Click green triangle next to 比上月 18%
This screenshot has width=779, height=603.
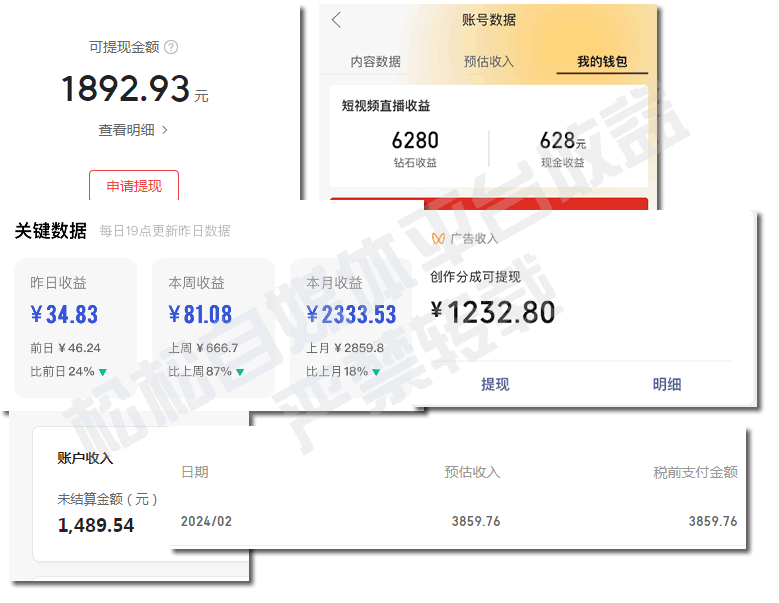377,372
